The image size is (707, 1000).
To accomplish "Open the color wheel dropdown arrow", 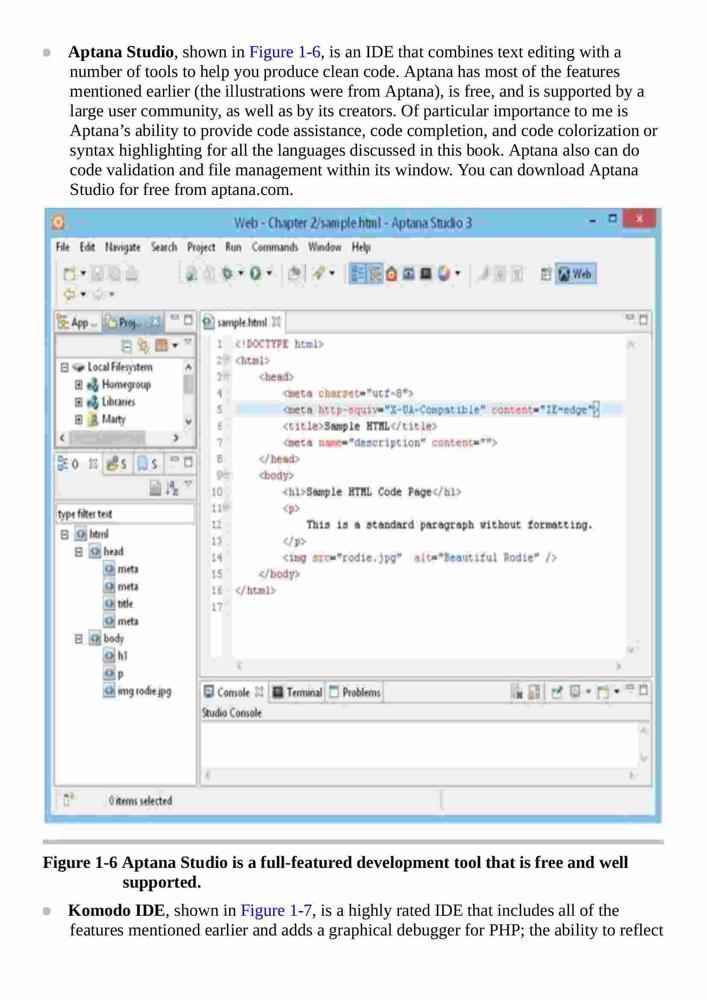I will coord(457,274).
